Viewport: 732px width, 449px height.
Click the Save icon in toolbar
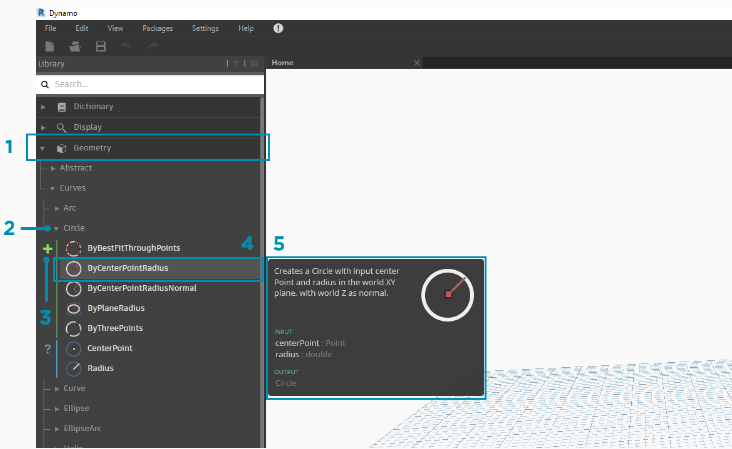(100, 46)
